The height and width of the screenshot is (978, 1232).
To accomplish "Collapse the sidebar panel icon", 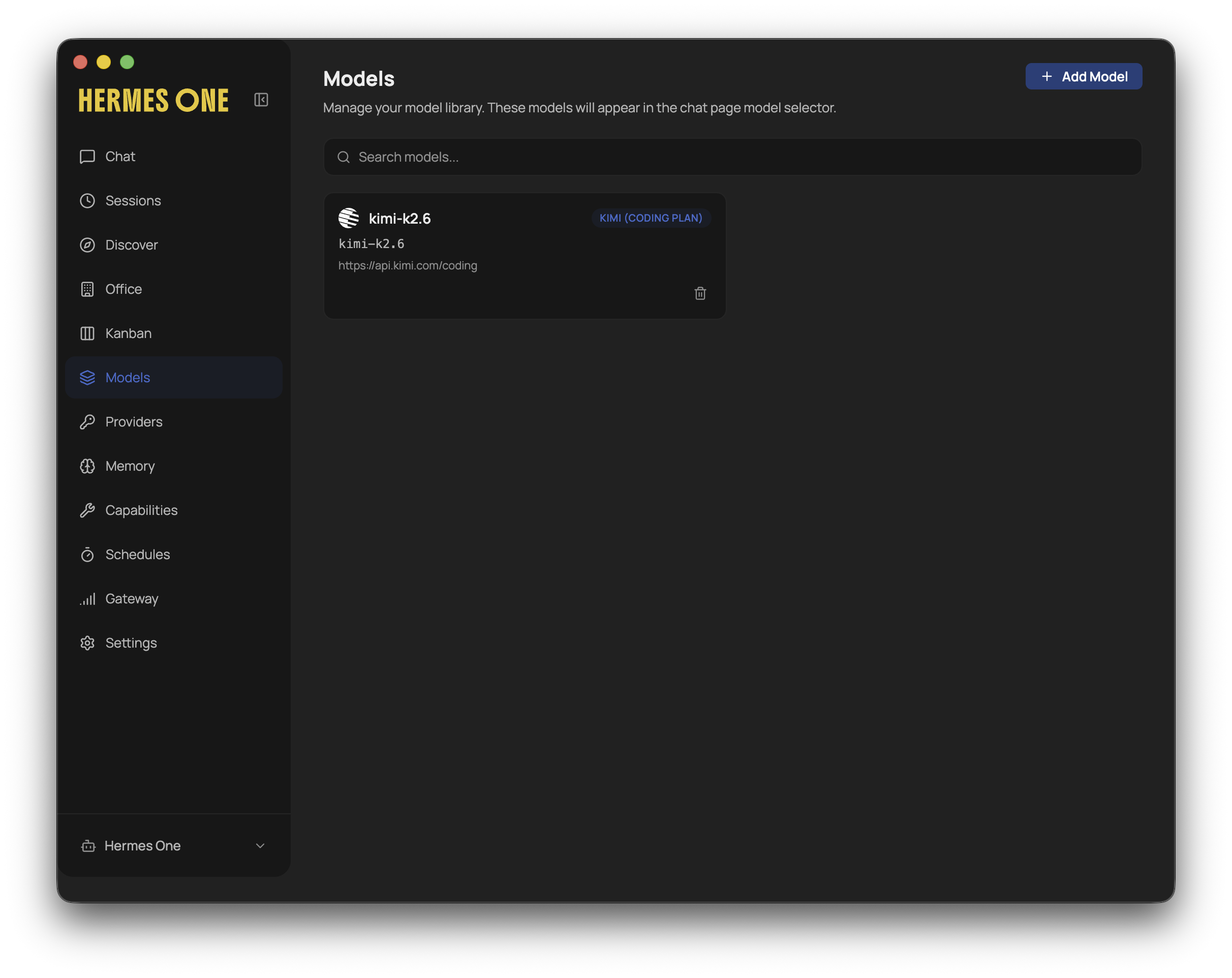I will coord(261,100).
